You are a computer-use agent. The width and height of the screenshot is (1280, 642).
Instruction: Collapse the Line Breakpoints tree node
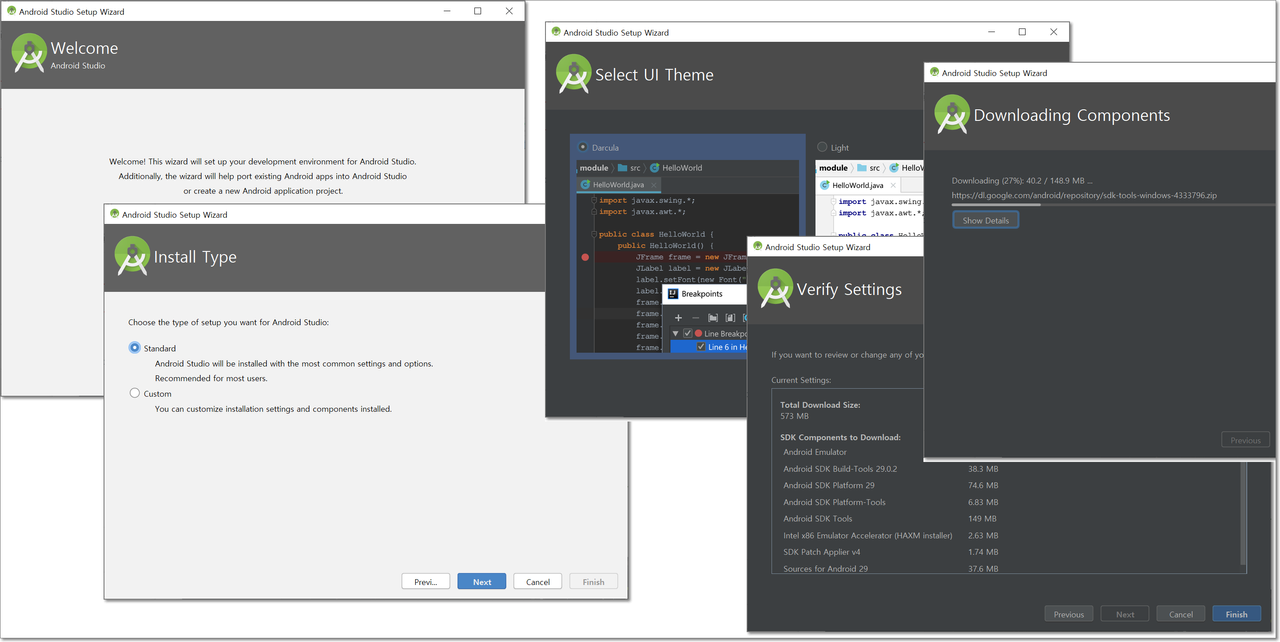pos(675,333)
